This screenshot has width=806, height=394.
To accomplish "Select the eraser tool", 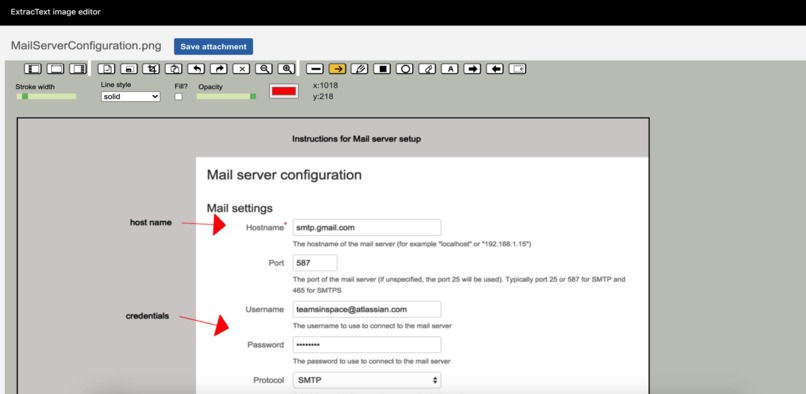I will (427, 69).
